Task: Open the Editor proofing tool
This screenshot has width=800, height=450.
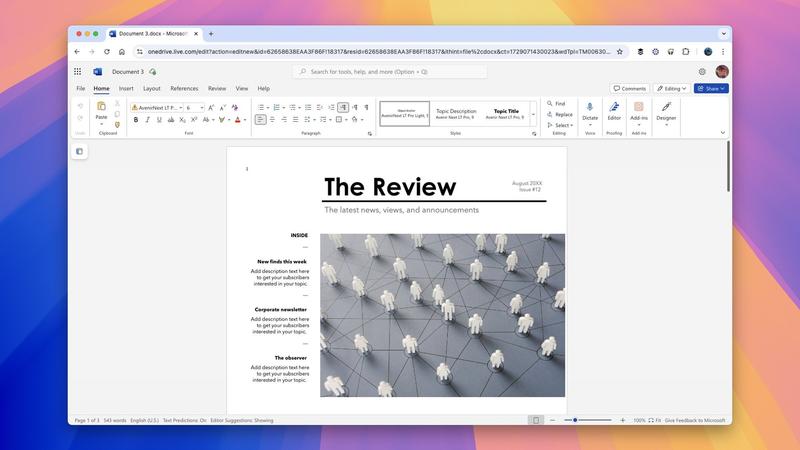Action: (x=614, y=107)
